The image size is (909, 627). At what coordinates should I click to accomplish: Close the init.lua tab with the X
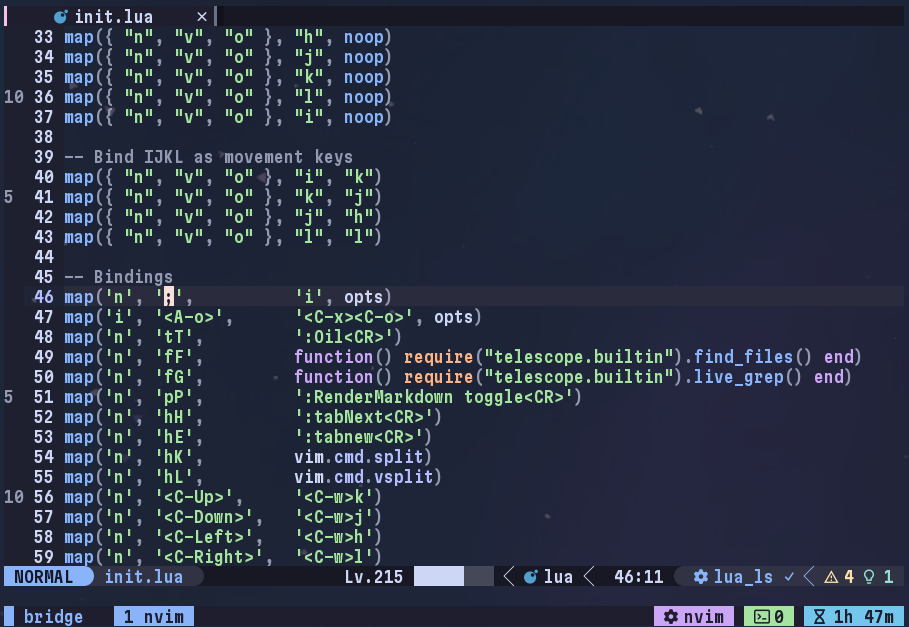tap(201, 17)
